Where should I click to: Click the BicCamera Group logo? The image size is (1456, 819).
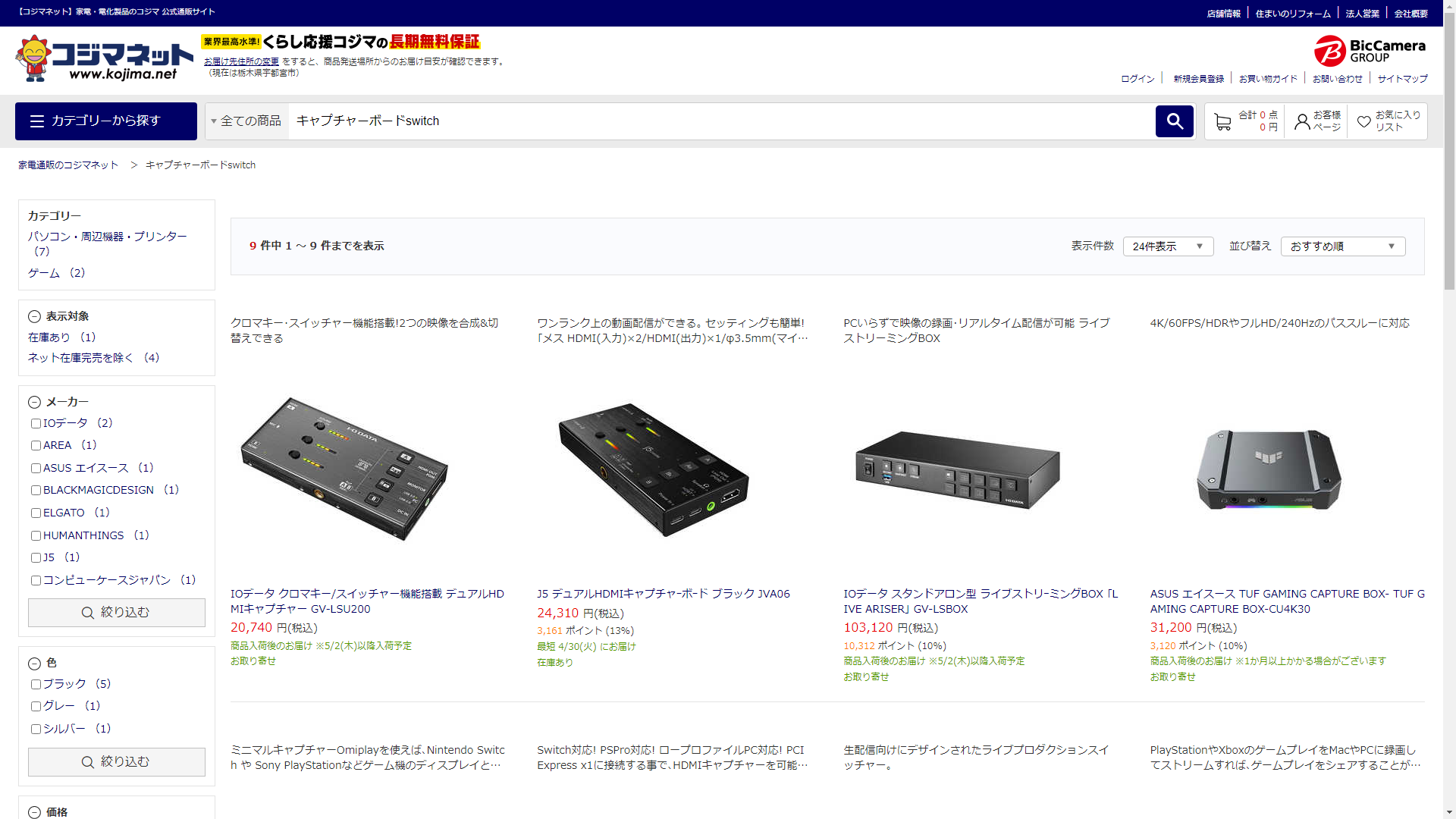(x=1370, y=51)
